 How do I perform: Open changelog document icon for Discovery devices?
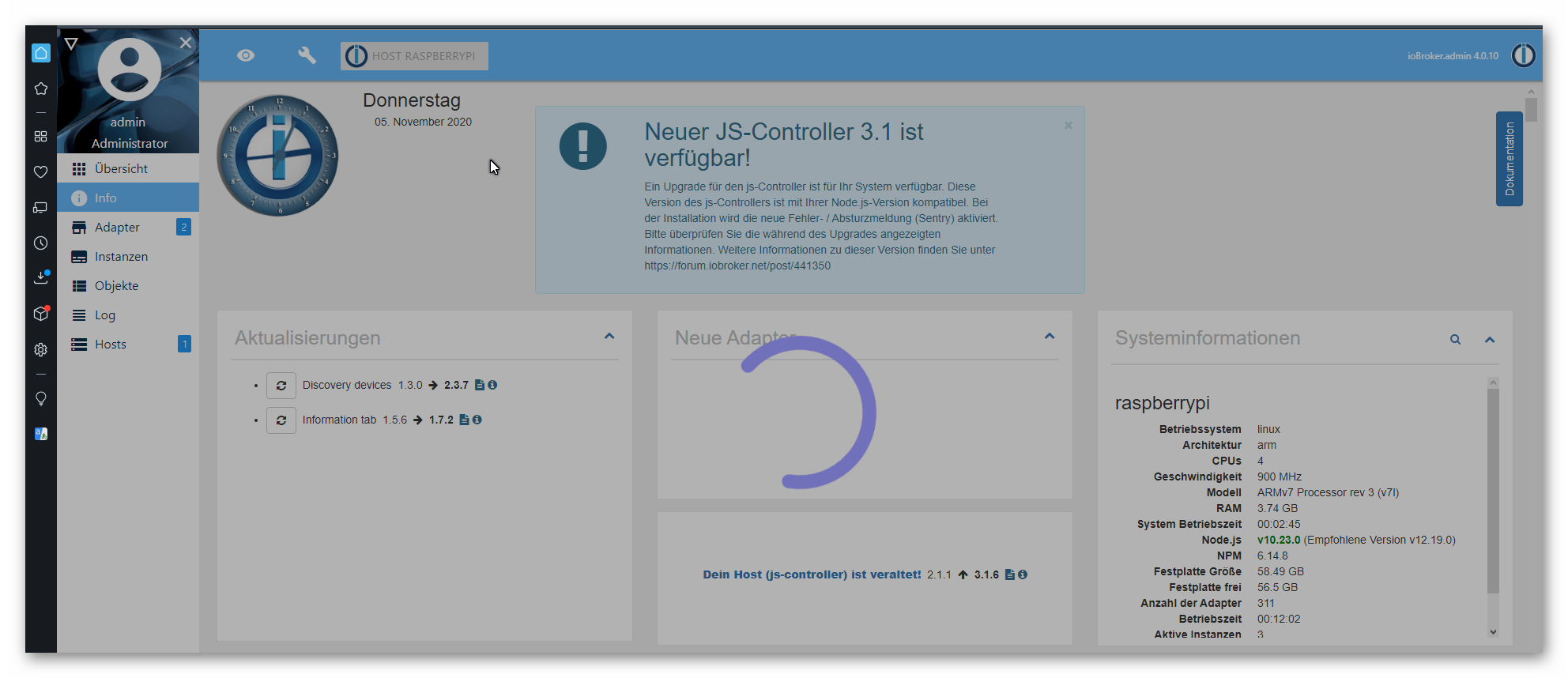pos(480,385)
